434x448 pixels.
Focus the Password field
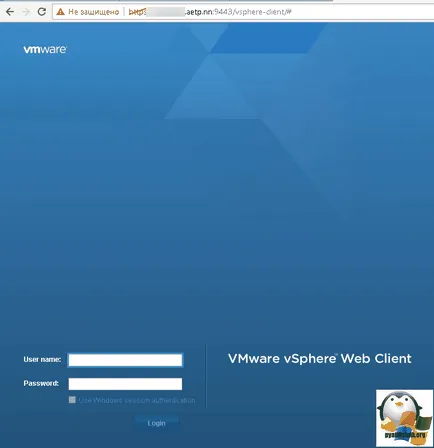point(125,384)
